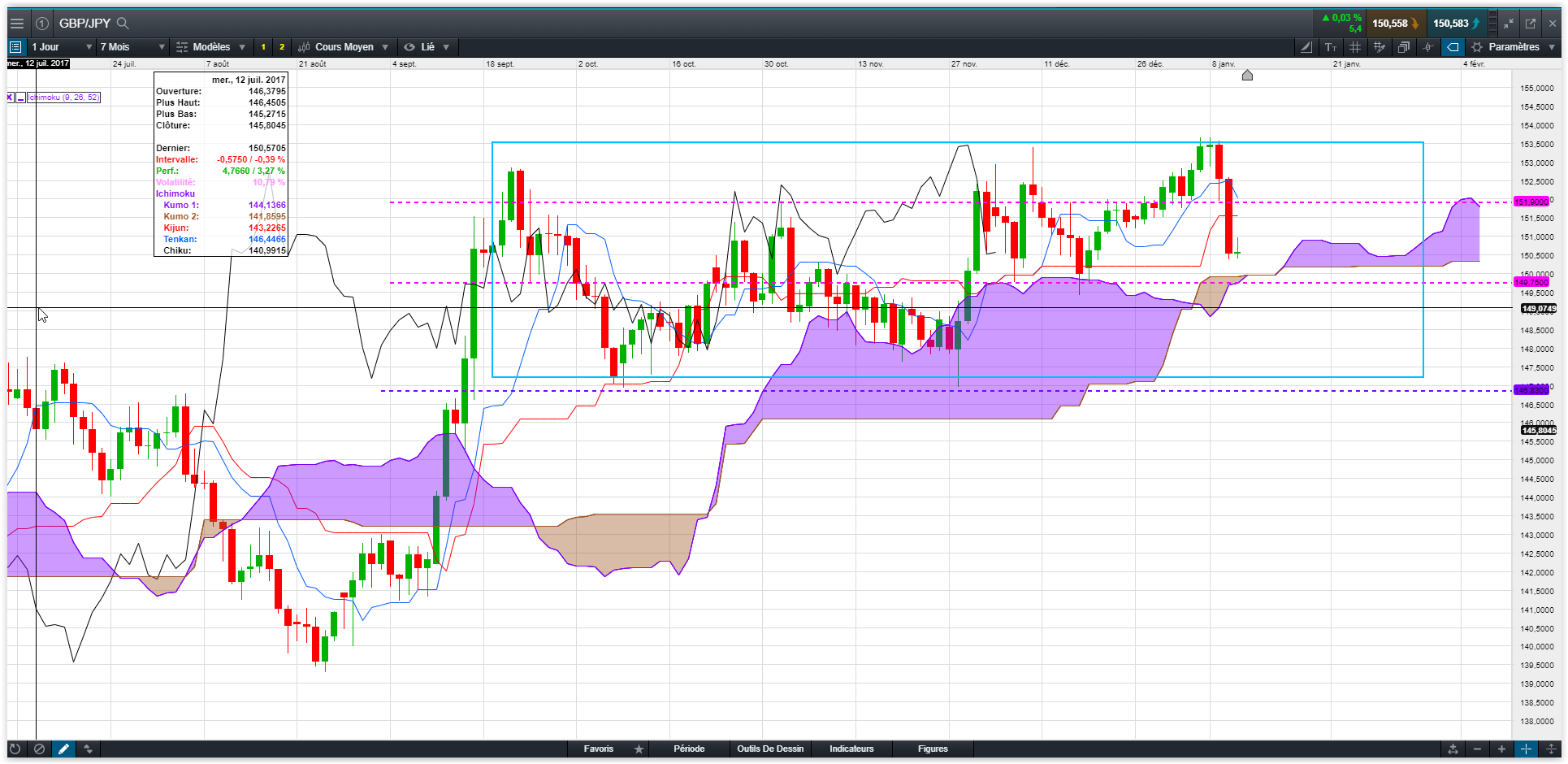Open the 7 Mois range dropdown

(132, 47)
